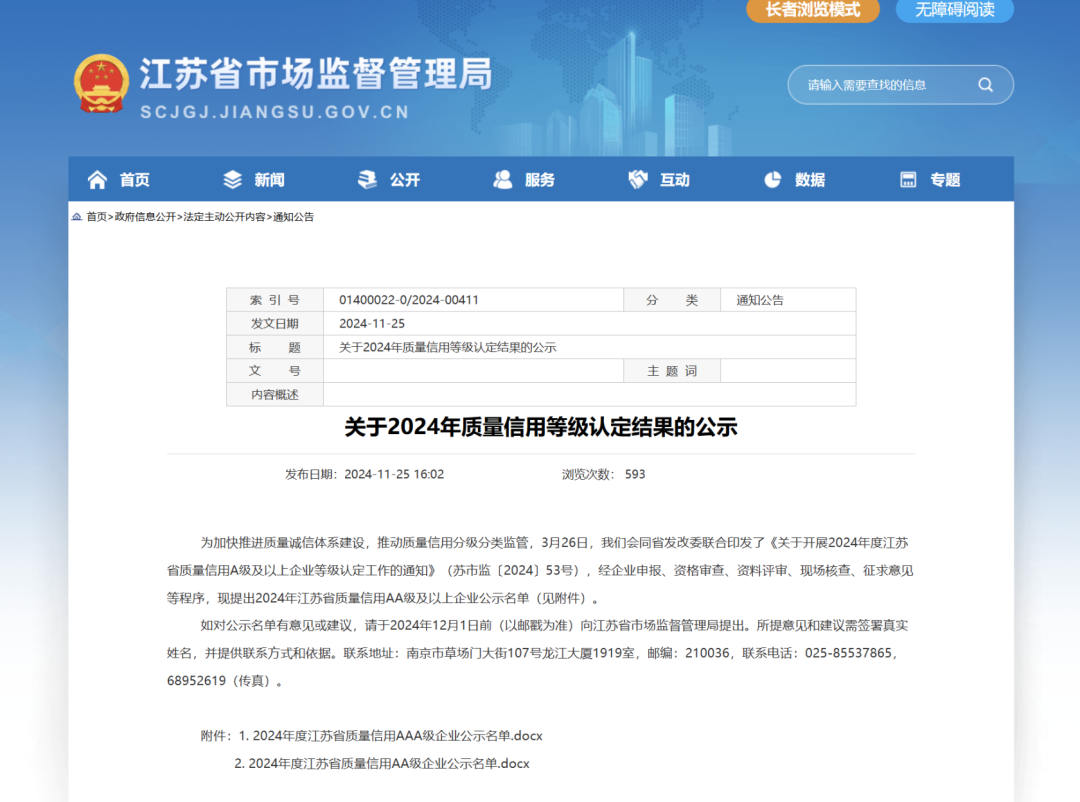This screenshot has height=802, width=1080.
Task: Toggle 无障碍阅读 accessibility reading
Action: tap(954, 10)
